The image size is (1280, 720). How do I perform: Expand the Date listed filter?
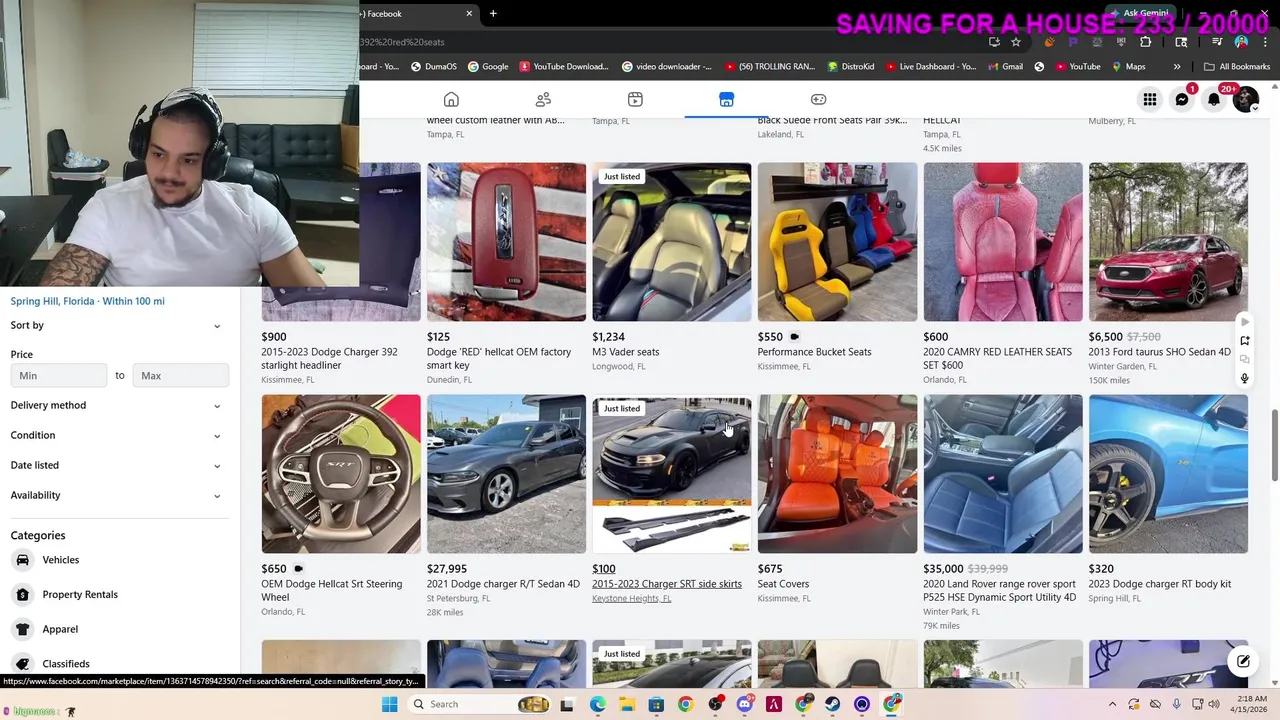pos(118,465)
